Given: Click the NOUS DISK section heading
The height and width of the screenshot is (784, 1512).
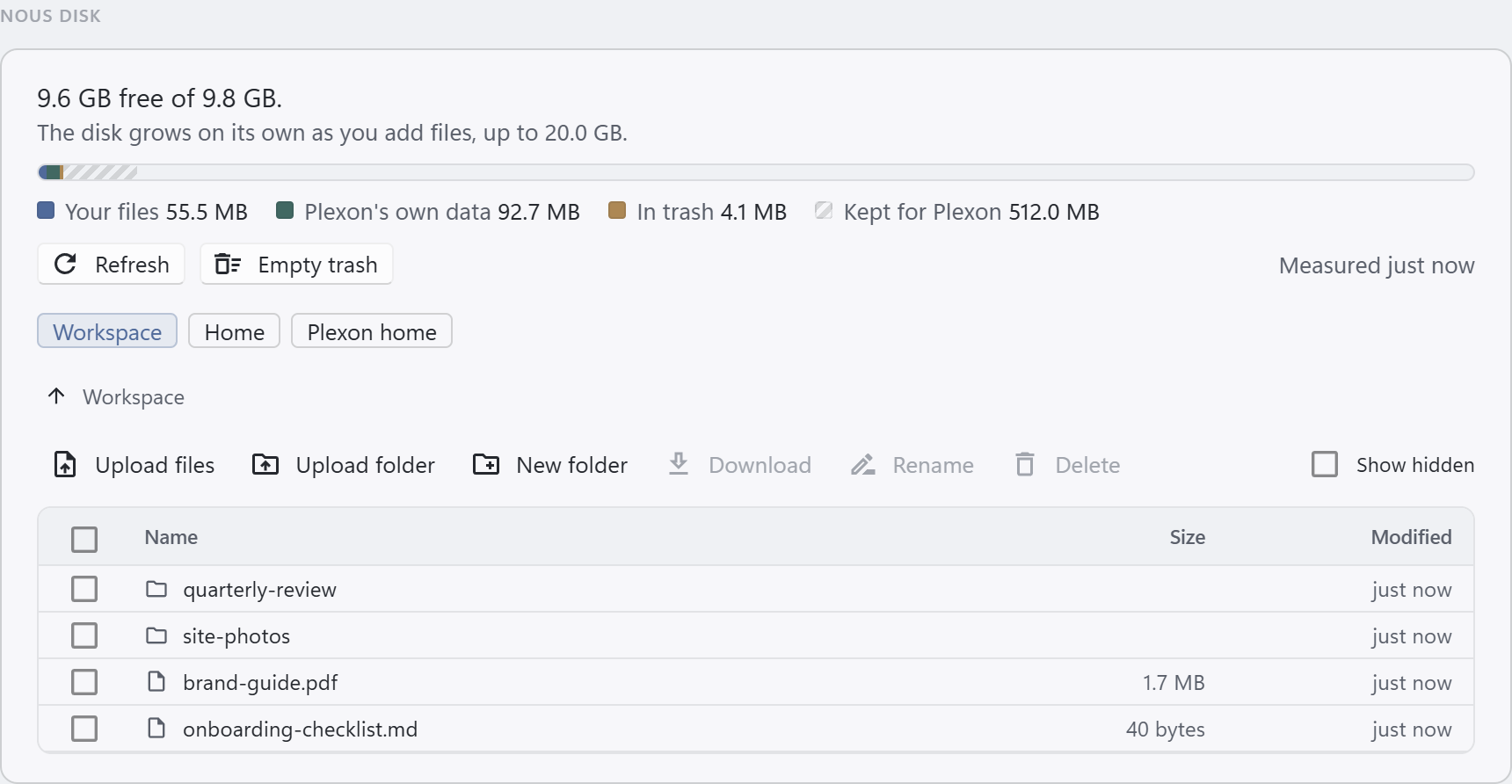Looking at the screenshot, I should (x=50, y=16).
